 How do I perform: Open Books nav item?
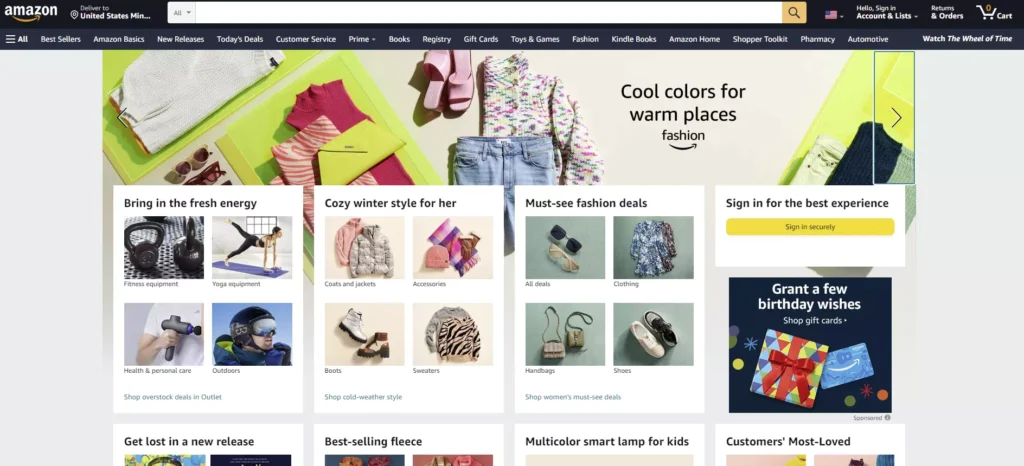tap(399, 39)
